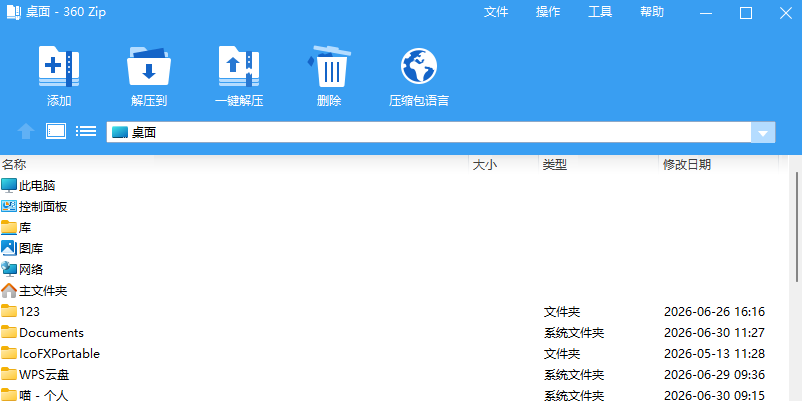
Task: Select the IcoFXPortable folder name
Action: click(x=60, y=353)
